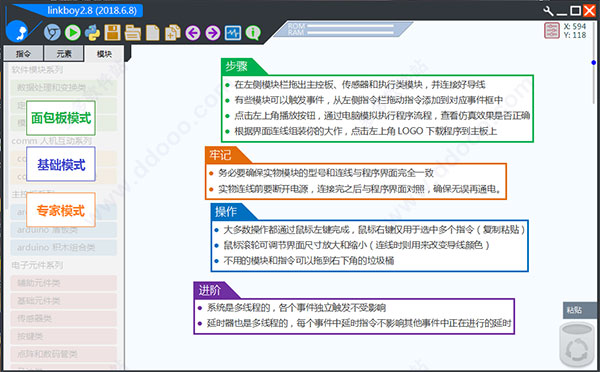The width and height of the screenshot is (600, 372).
Task: Open arduino 积木组合类 module category
Action: 64,248
